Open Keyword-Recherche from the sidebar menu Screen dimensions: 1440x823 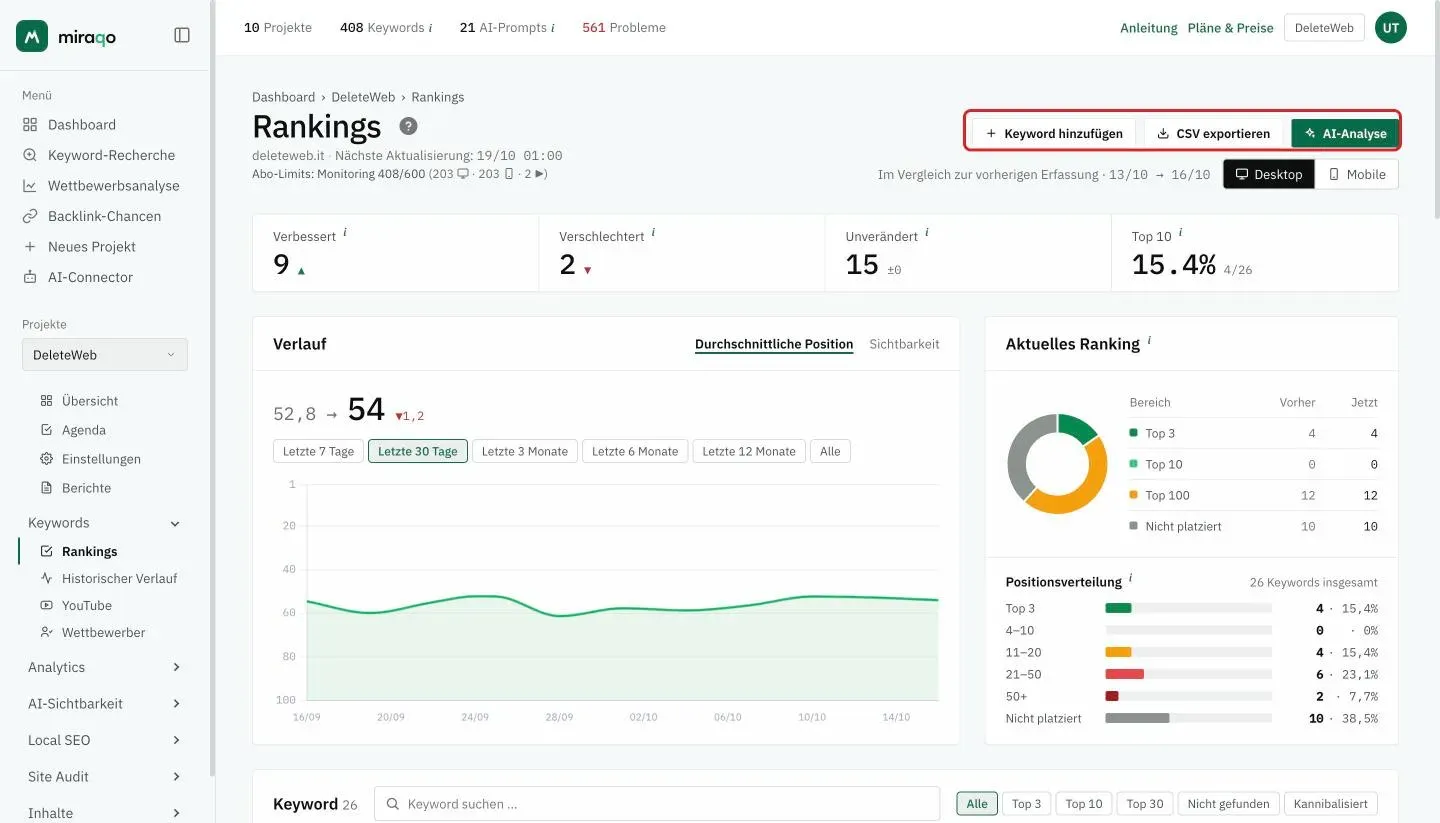point(111,155)
